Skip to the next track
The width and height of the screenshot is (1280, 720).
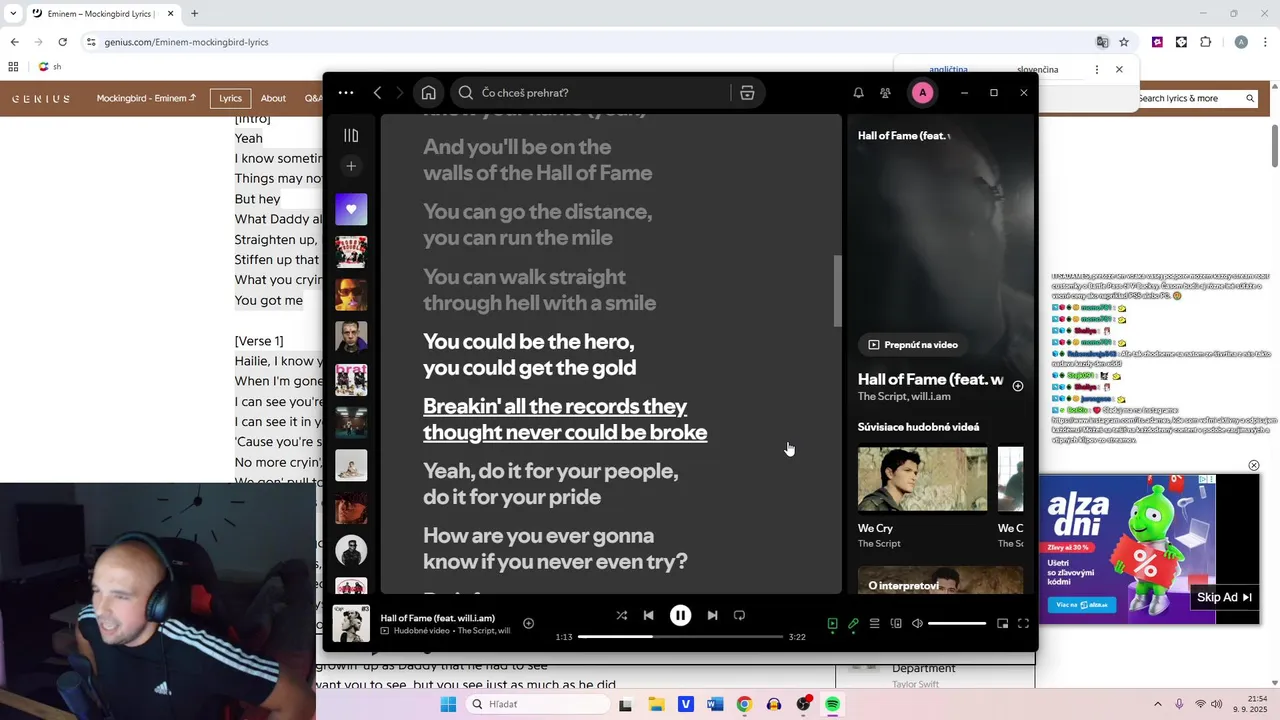[712, 615]
